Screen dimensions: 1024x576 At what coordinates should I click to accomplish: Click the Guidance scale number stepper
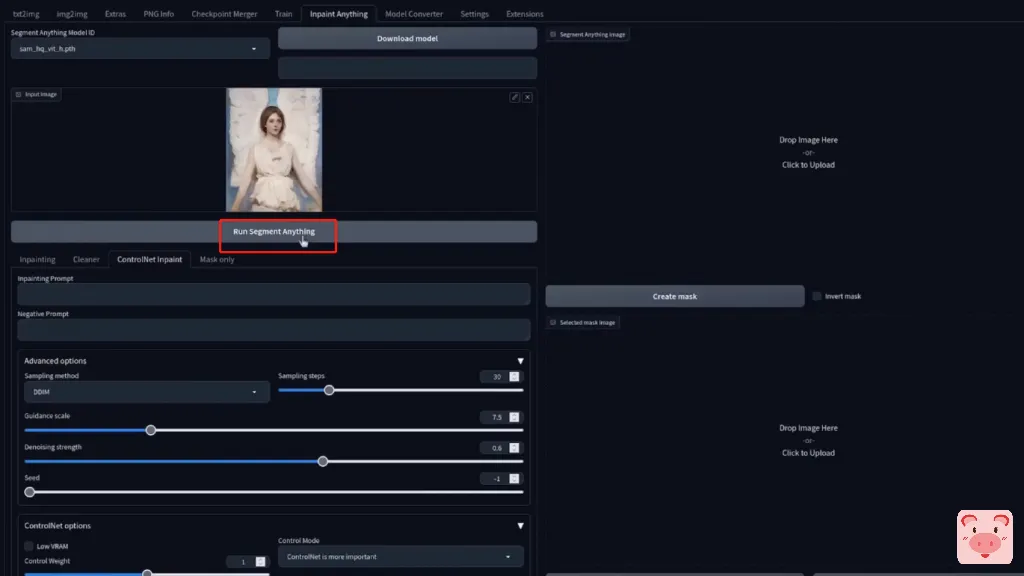coord(514,417)
